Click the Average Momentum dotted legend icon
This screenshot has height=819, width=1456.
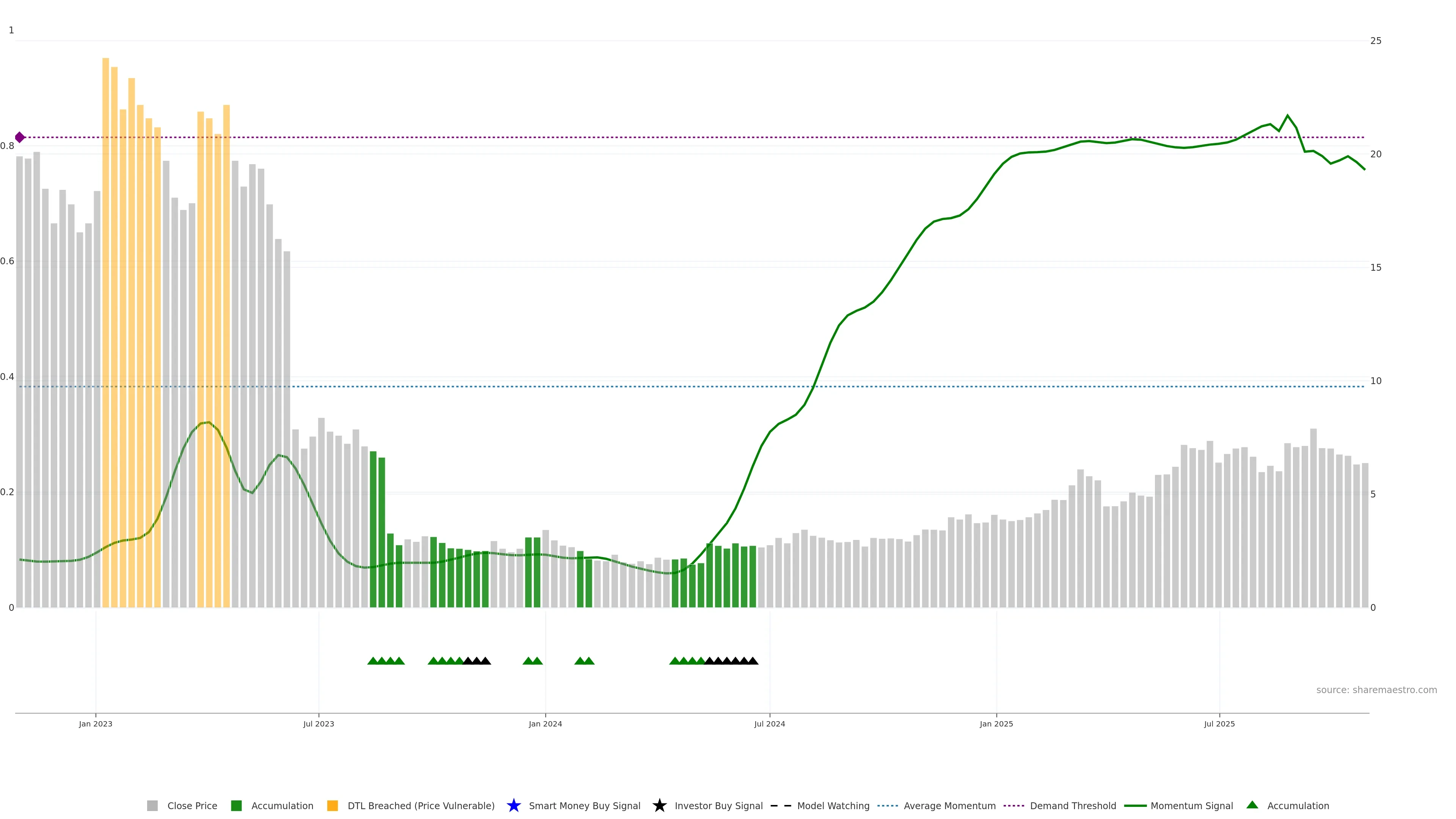(x=887, y=805)
